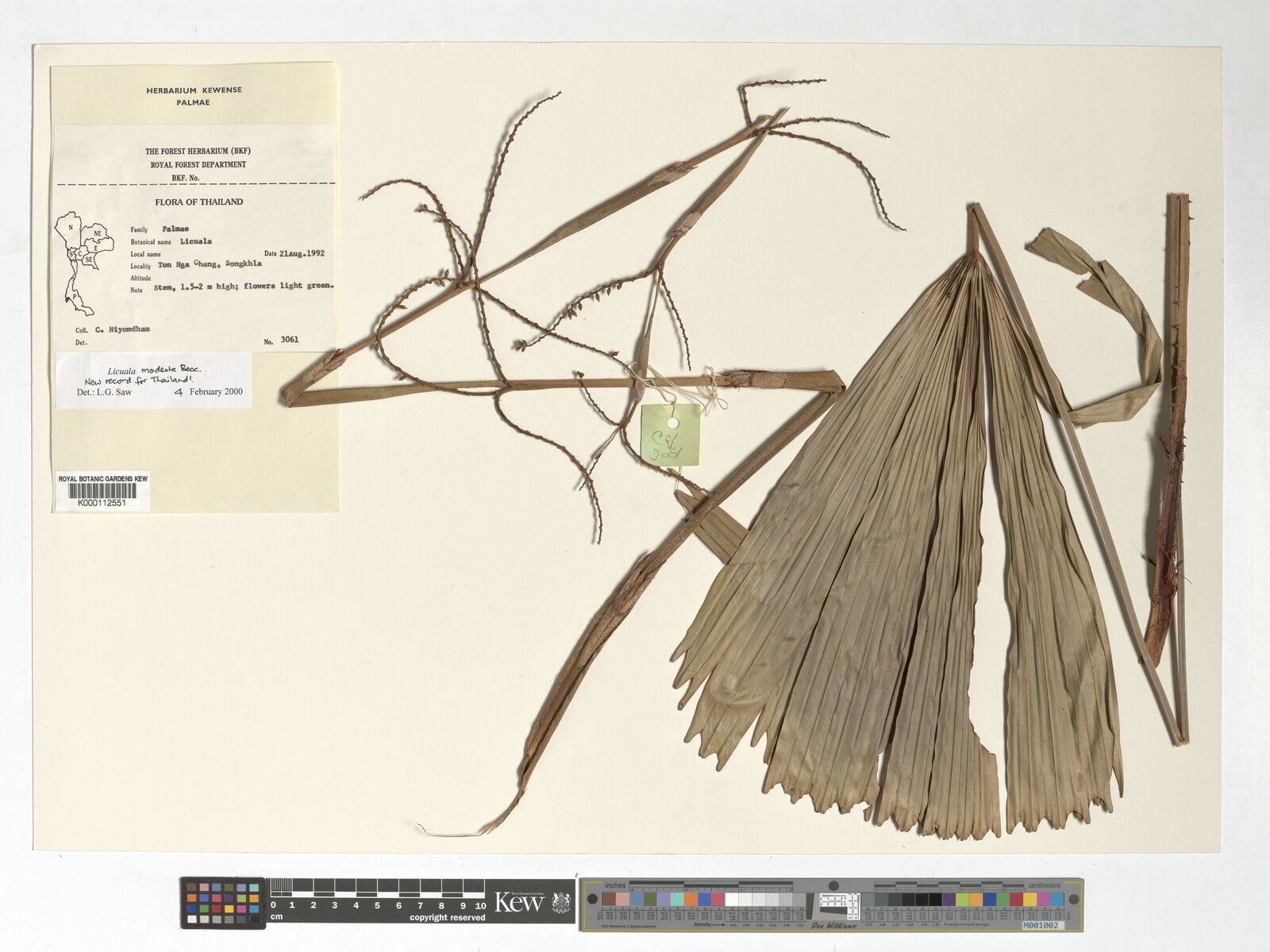The width and height of the screenshot is (1270, 952).
Task: Click 'ROYAL BOTANIC GARDENS KEW' barcode label
Action: point(102,479)
